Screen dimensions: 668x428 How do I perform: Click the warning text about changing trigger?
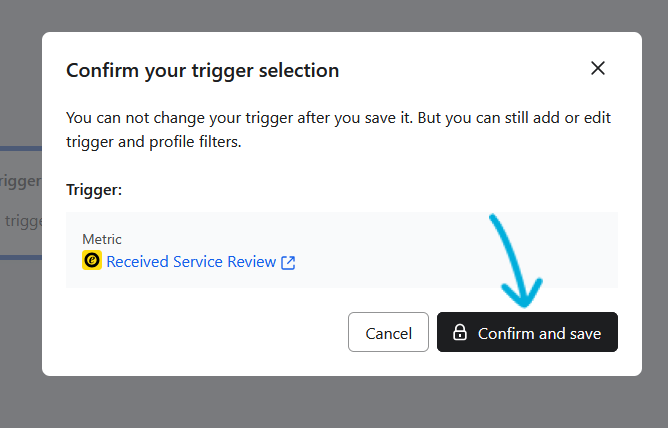[x=338, y=118]
